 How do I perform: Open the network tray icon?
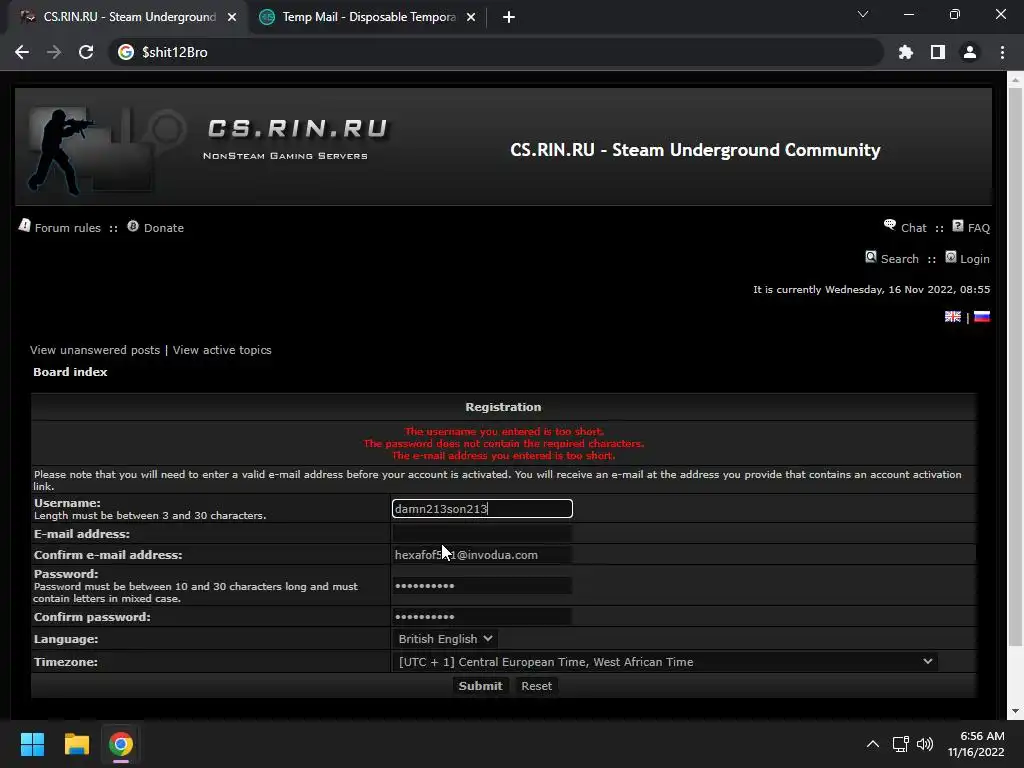pyautogui.click(x=901, y=744)
